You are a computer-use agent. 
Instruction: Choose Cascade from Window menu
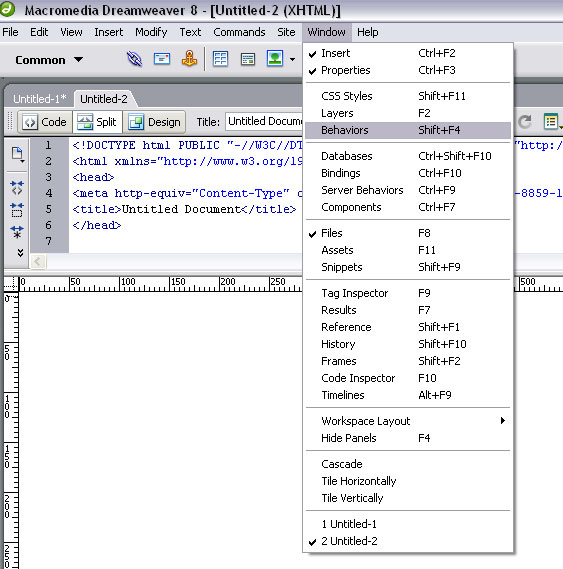point(408,464)
